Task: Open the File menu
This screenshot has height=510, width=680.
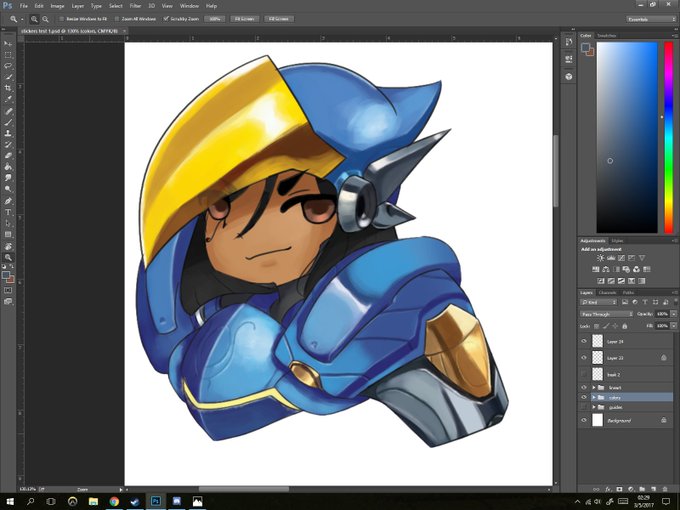Action: [23, 6]
